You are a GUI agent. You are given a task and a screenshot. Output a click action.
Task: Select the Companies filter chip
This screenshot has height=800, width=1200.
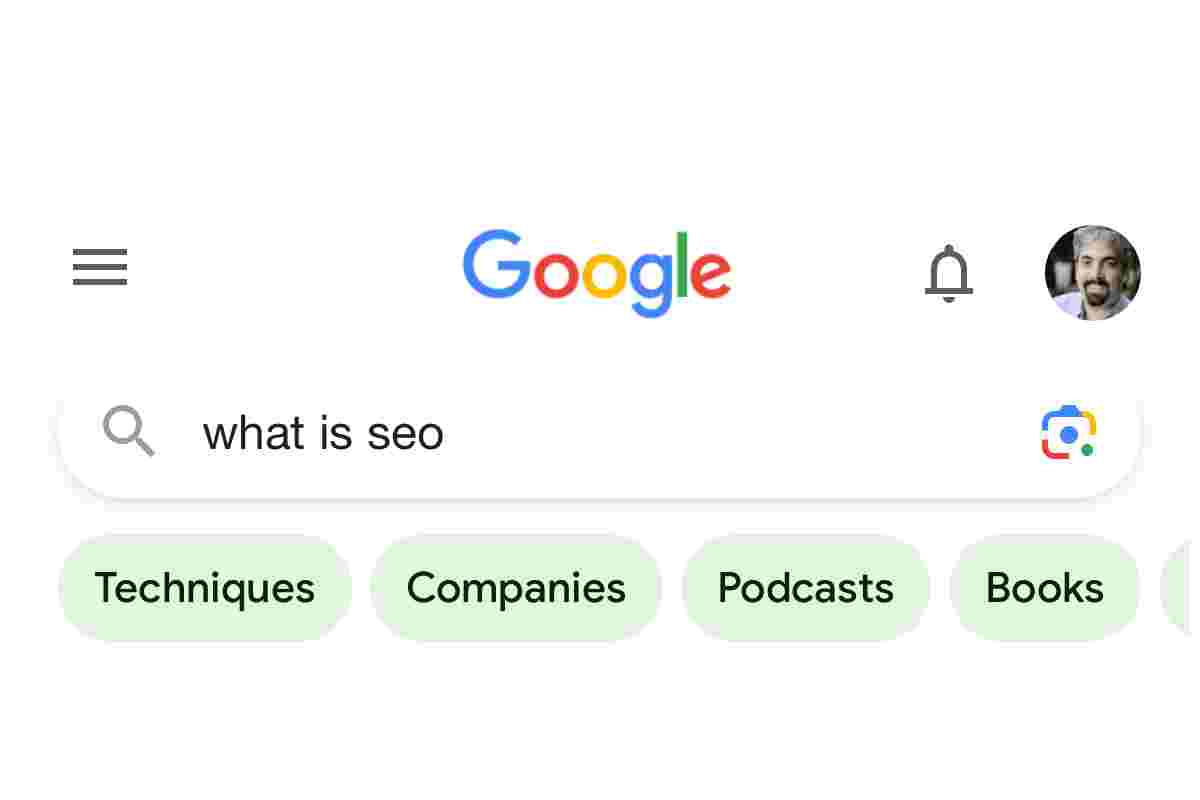click(x=516, y=588)
